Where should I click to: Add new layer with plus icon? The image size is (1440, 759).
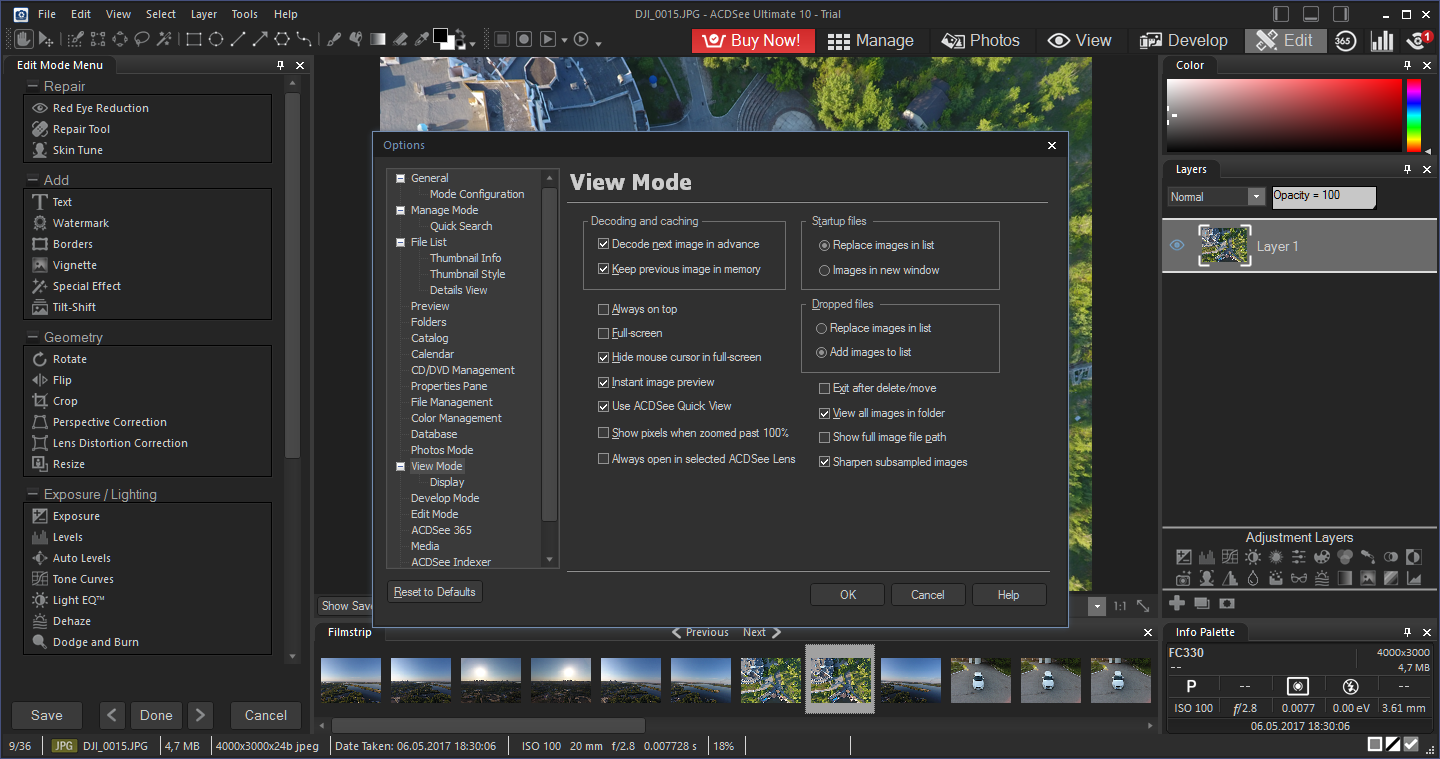pyautogui.click(x=1177, y=603)
